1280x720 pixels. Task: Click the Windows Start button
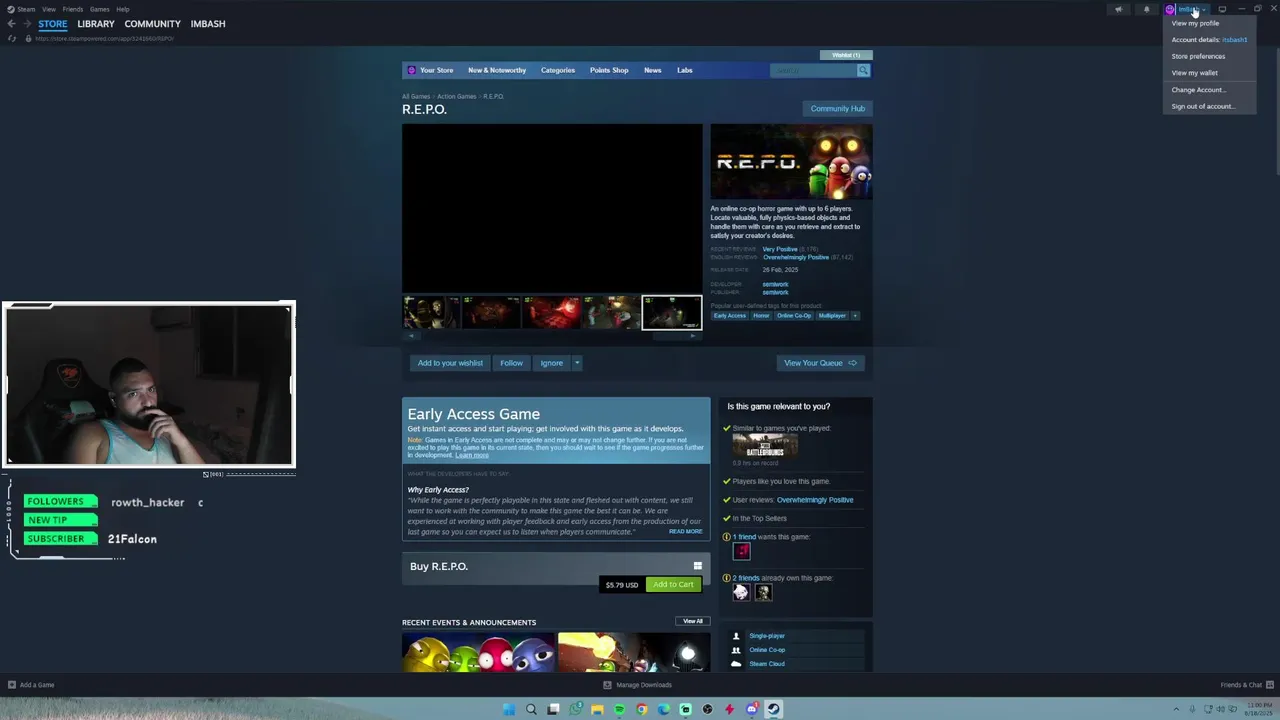[509, 709]
